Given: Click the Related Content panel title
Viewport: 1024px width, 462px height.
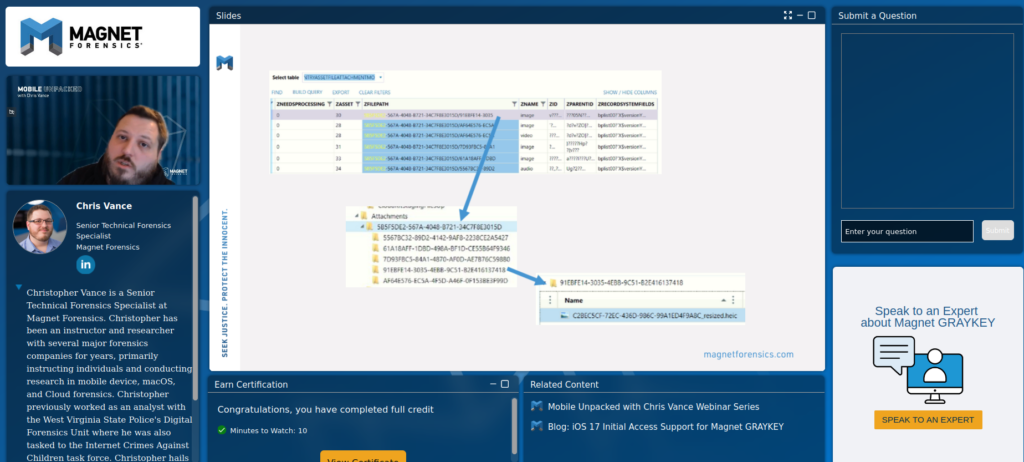Looking at the screenshot, I should pos(564,384).
